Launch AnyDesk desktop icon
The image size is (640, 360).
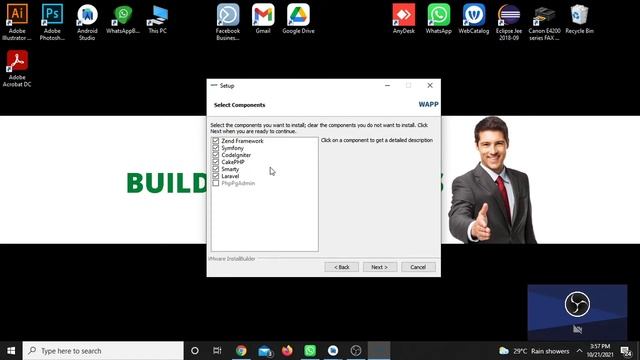pos(404,19)
